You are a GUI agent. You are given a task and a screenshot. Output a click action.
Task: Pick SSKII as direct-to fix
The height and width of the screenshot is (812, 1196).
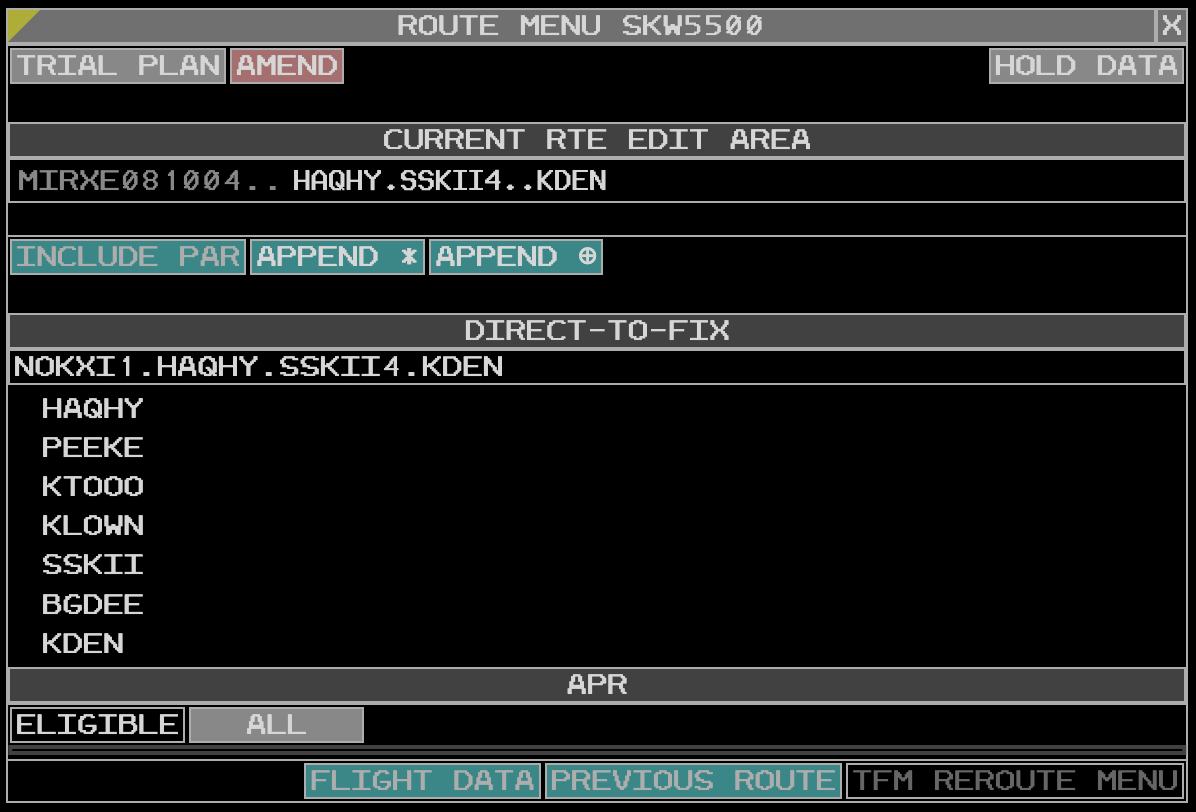pyautogui.click(x=92, y=565)
